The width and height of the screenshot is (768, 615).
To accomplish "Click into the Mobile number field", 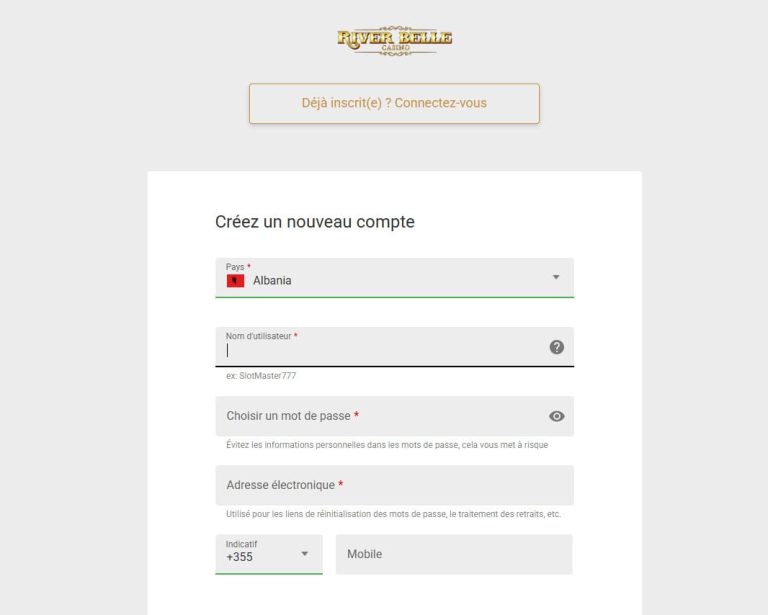I will 454,554.
